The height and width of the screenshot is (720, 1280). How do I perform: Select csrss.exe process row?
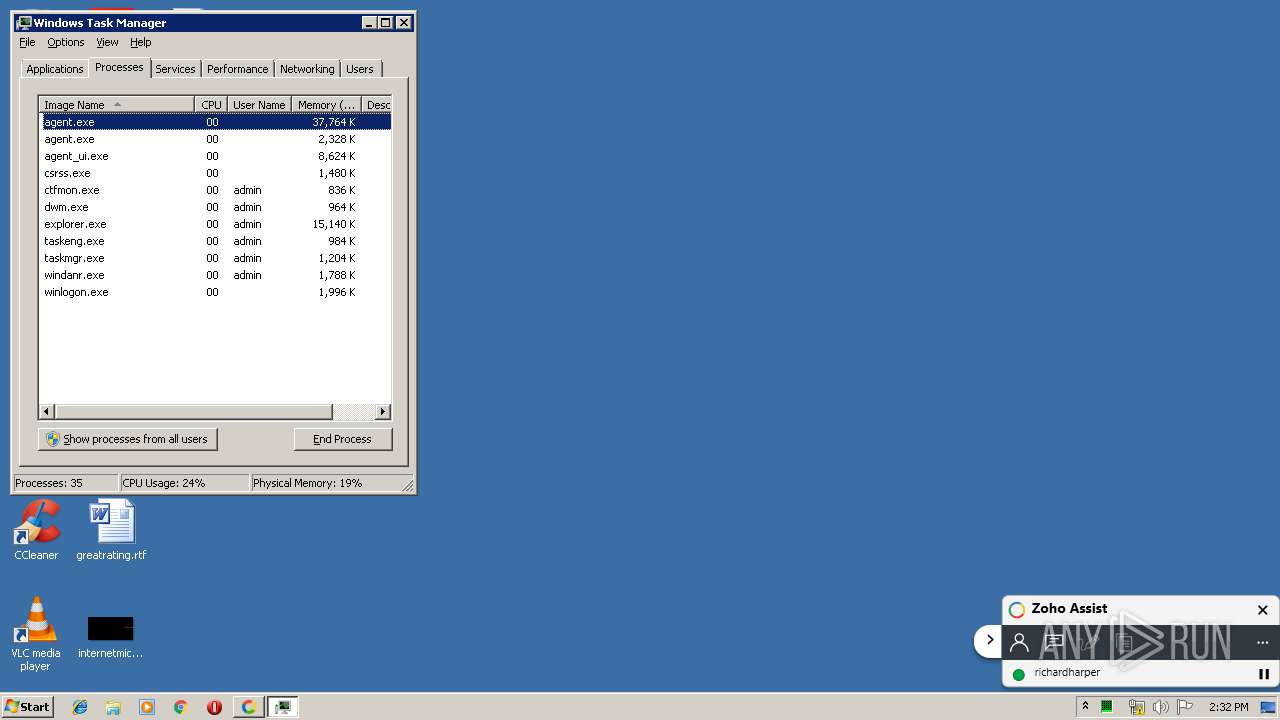pos(215,173)
